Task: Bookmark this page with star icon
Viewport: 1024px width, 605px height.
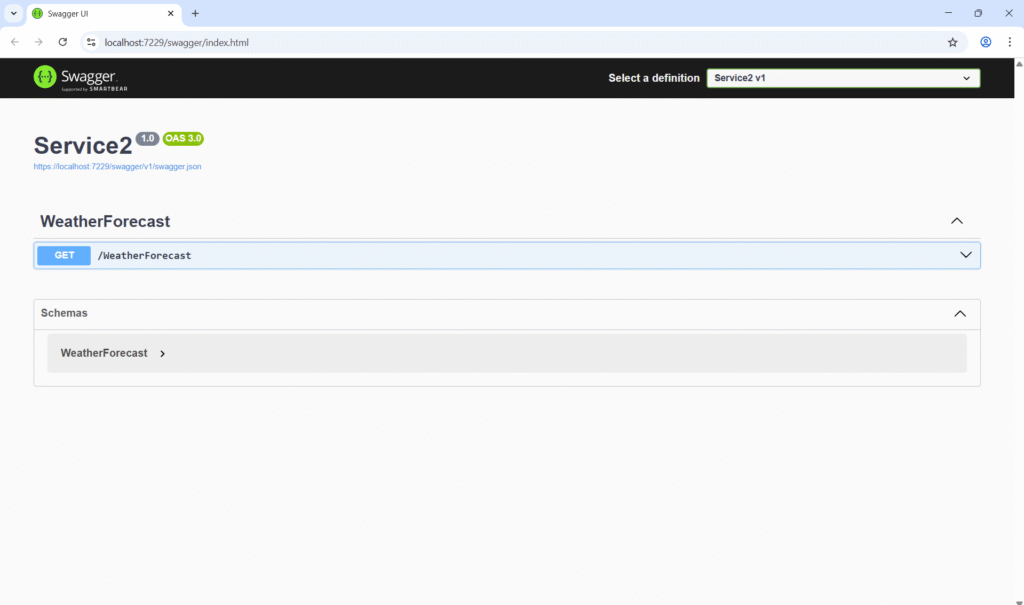Action: tap(952, 42)
